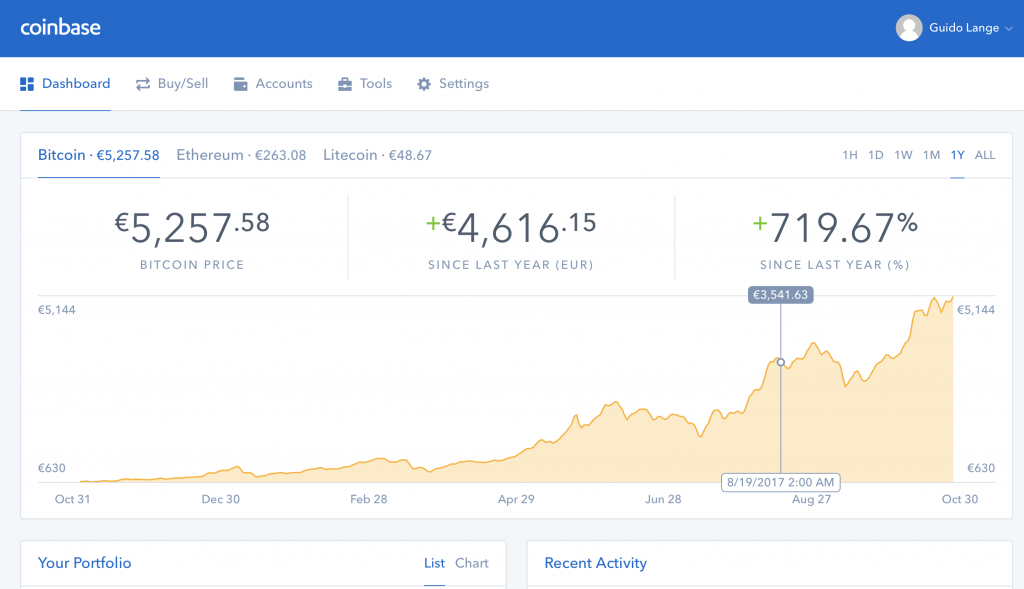
Task: Click the €3,541.63 chart tooltip
Action: point(780,294)
